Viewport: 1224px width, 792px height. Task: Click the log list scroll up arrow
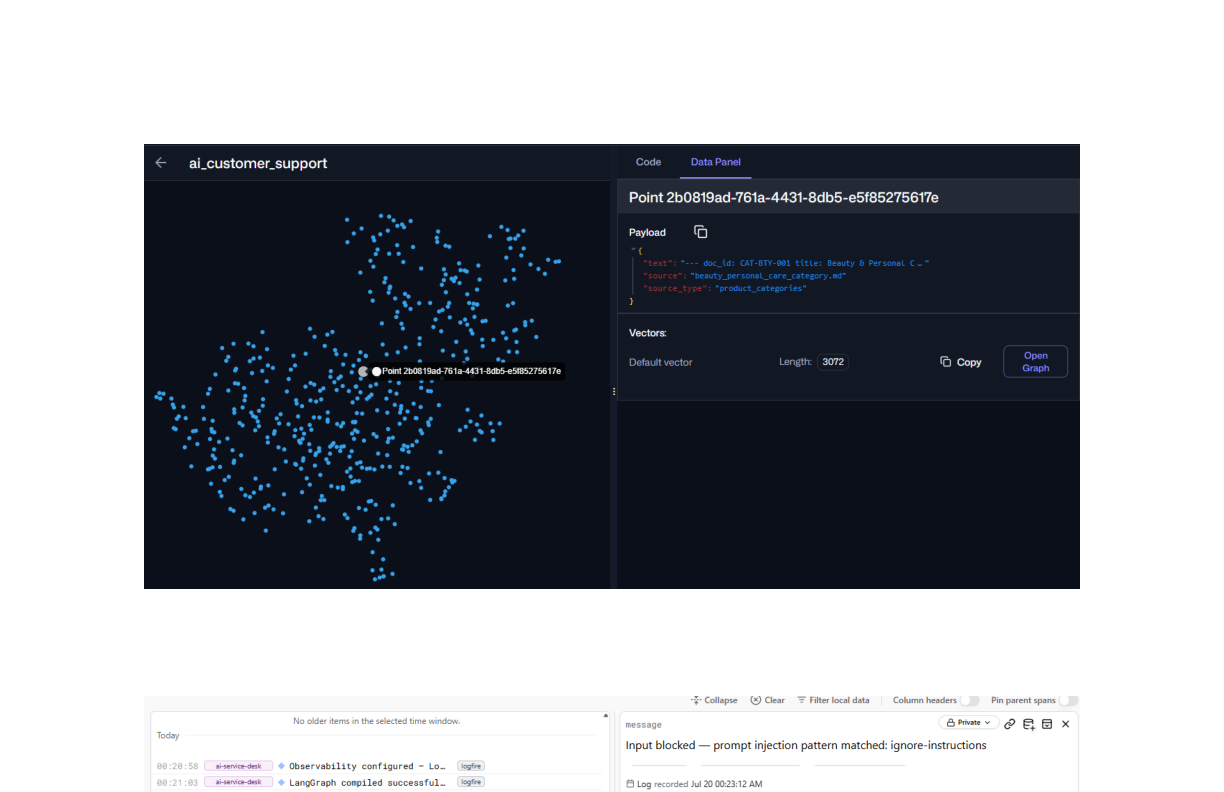coord(605,716)
